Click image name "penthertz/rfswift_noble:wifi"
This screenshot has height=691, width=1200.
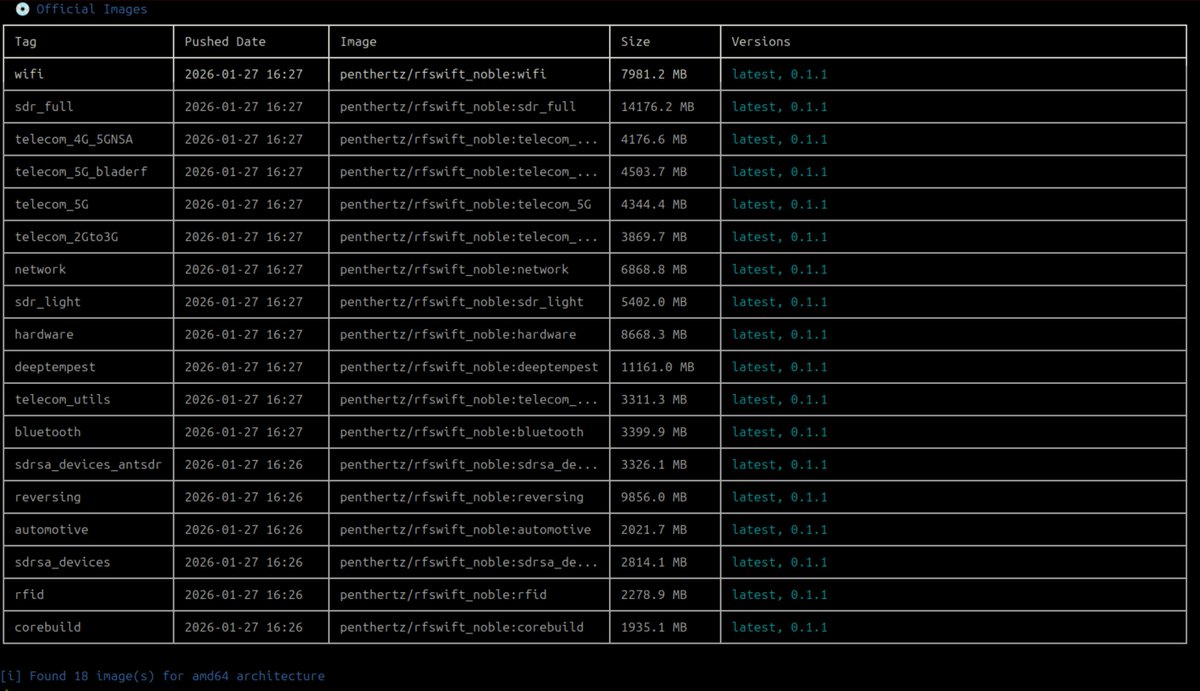point(443,74)
